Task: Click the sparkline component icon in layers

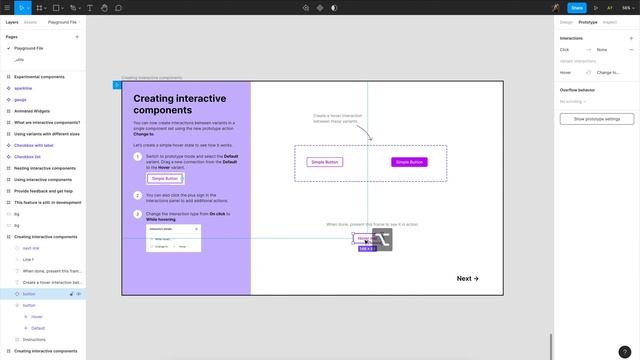Action: tap(8, 88)
